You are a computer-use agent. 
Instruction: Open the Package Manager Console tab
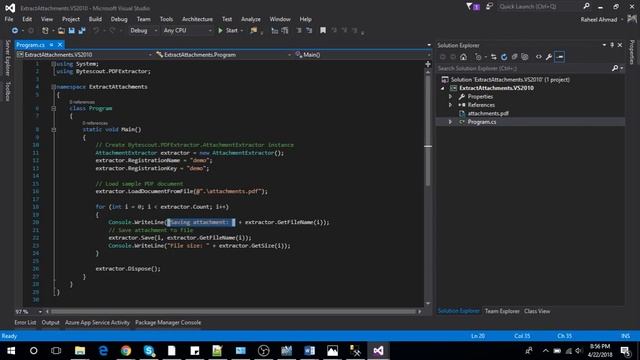[x=168, y=322]
